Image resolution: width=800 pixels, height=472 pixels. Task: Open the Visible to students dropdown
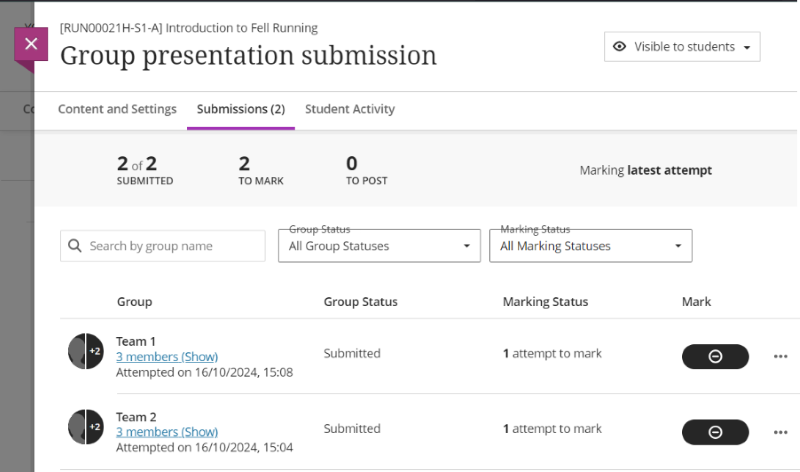point(682,47)
